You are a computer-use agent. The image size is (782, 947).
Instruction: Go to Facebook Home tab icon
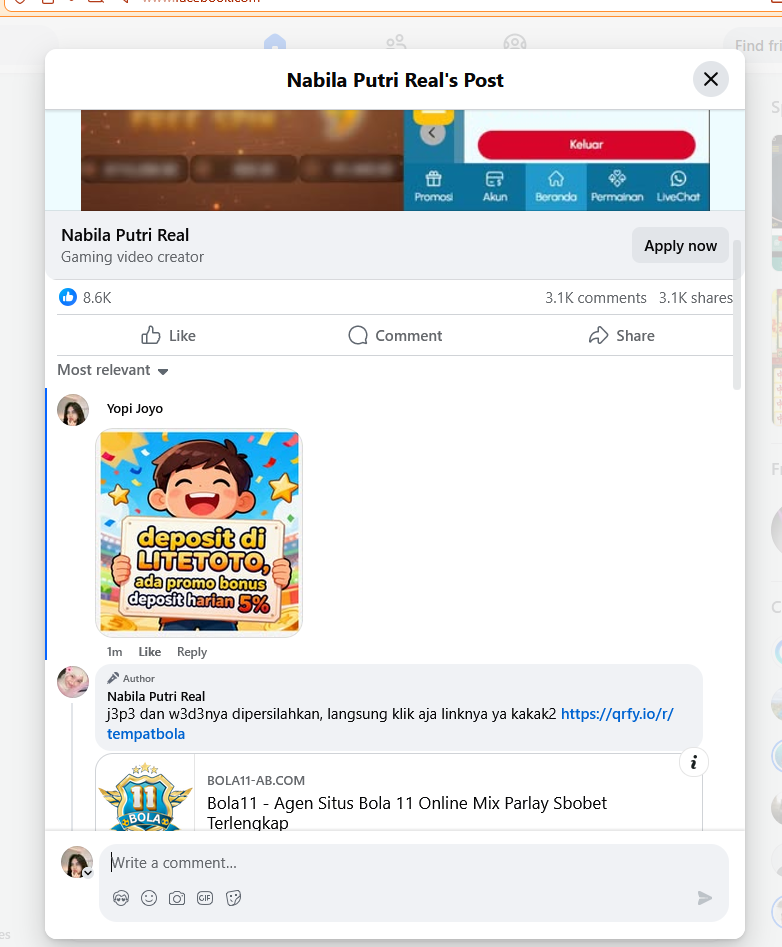coord(275,42)
